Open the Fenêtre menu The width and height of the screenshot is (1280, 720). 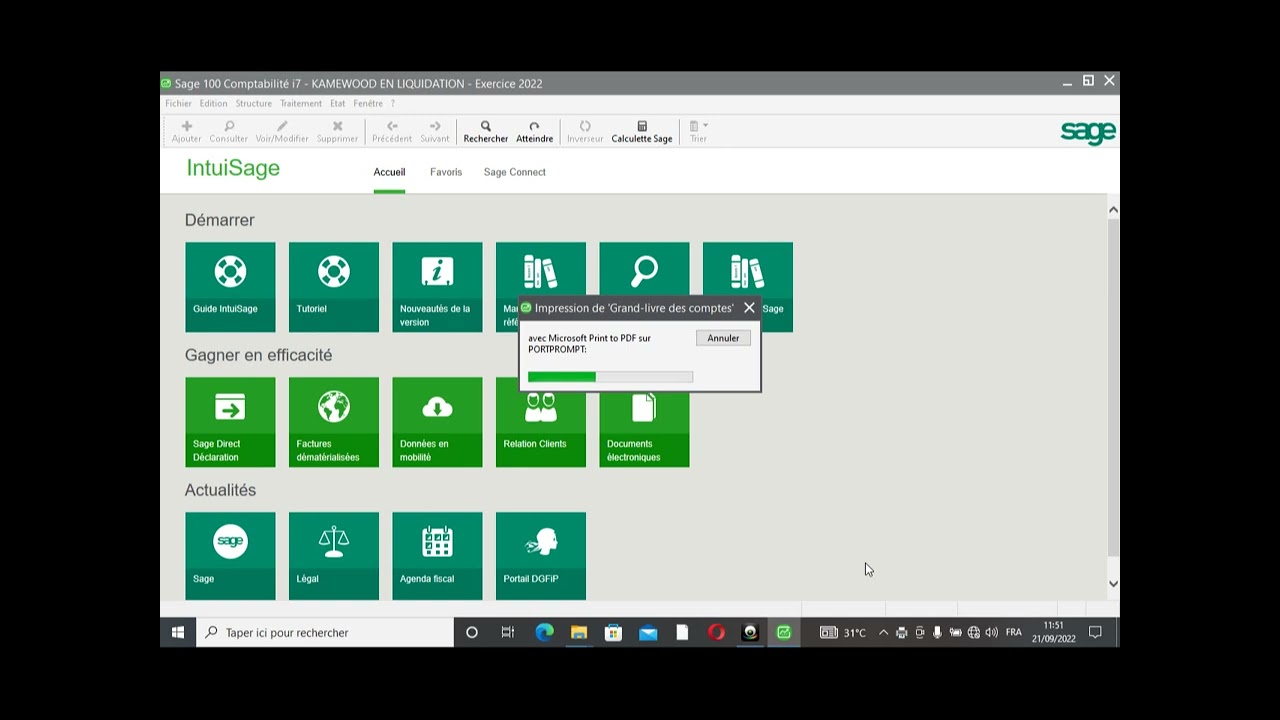click(x=368, y=103)
